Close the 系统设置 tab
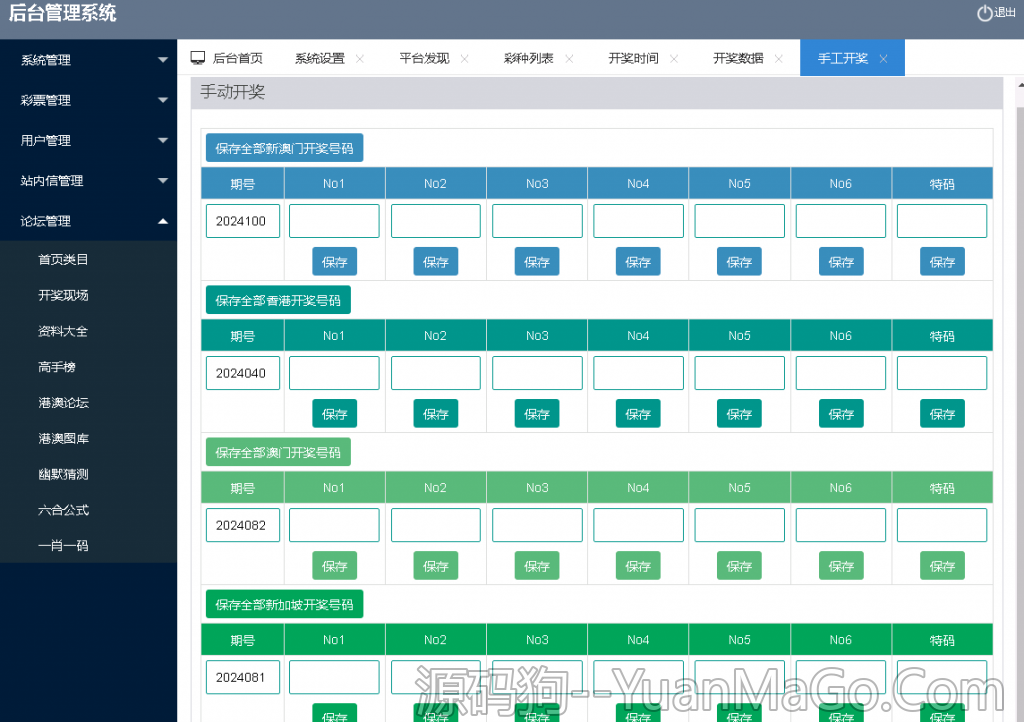1024x722 pixels. pyautogui.click(x=360, y=59)
